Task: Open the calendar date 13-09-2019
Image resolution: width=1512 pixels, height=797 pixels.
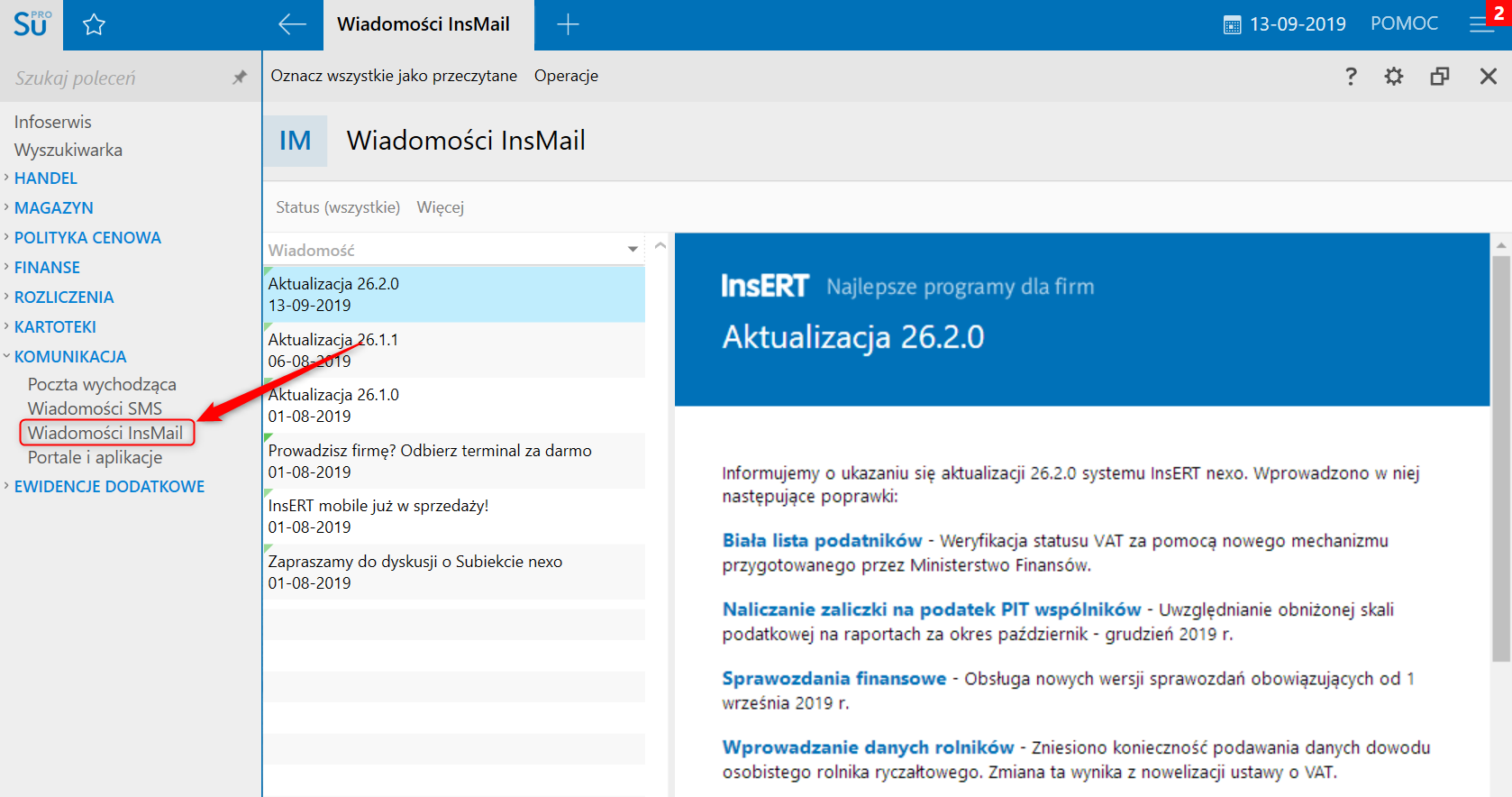Action: 1284,24
